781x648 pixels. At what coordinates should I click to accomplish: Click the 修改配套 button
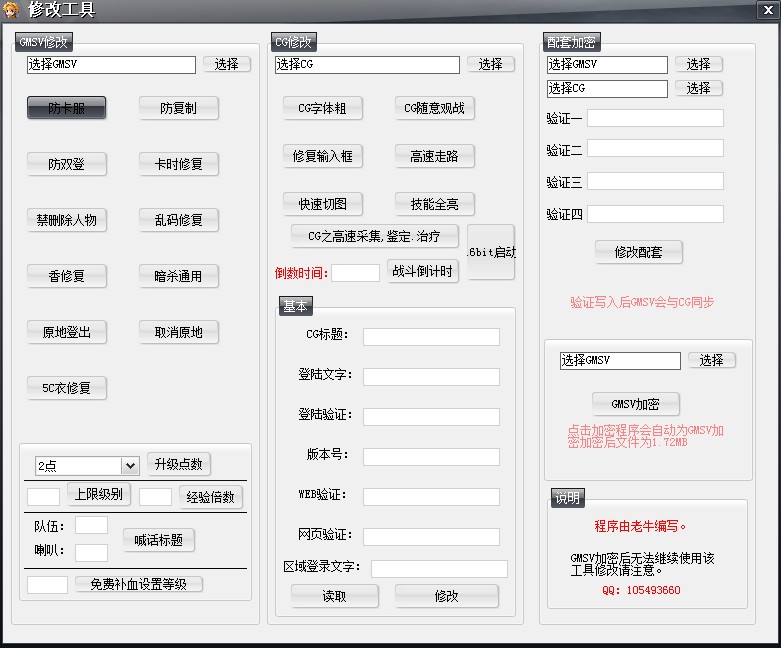(638, 252)
